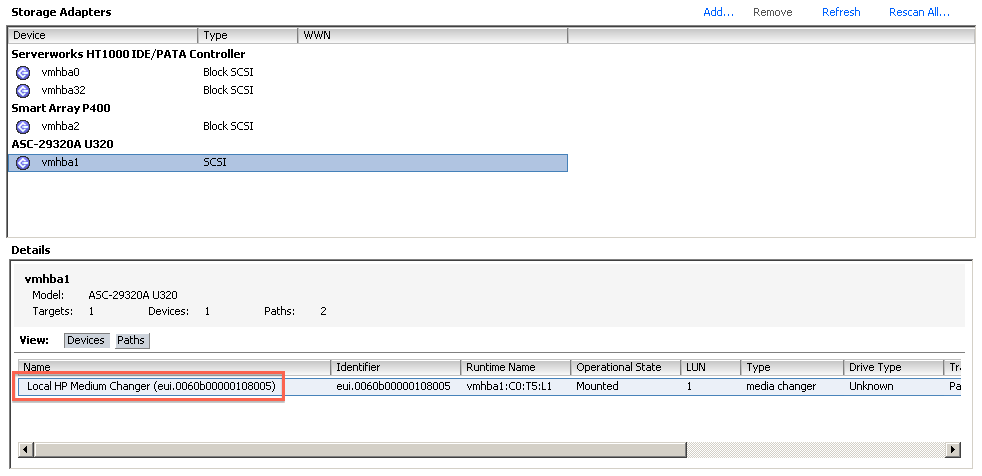Select the vmhba1 adapter row

coord(288,163)
